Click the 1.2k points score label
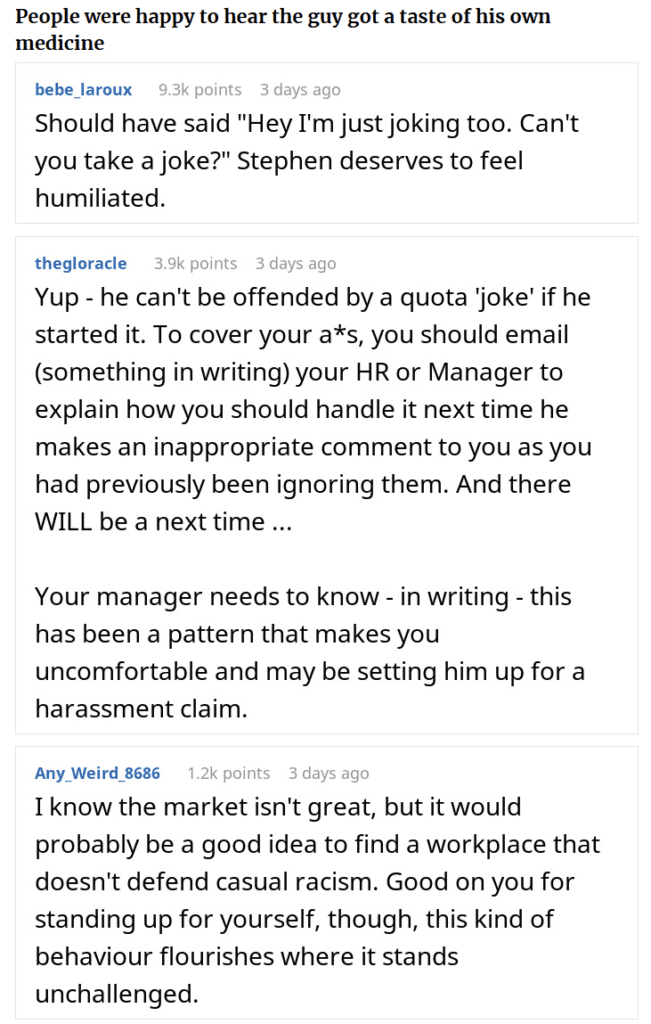Screen dimensions: 651x1024 click(x=229, y=773)
